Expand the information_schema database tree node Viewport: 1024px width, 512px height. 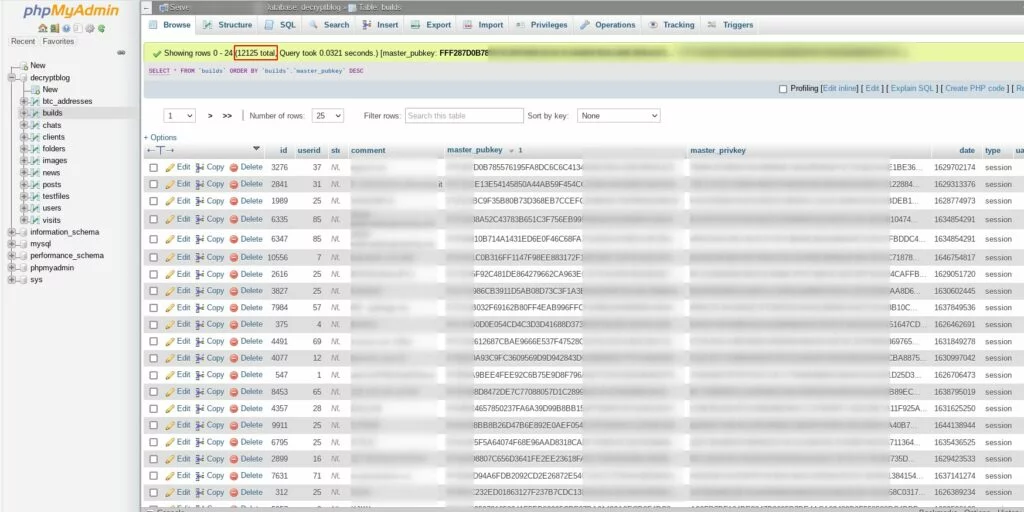[x=10, y=232]
